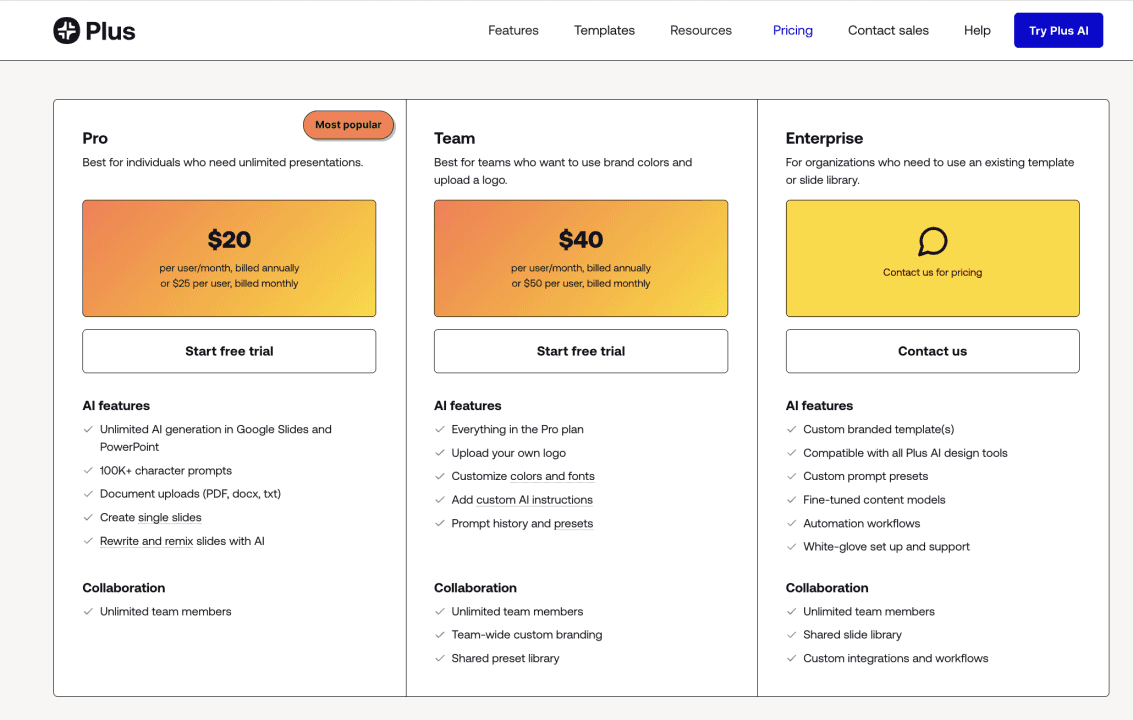Click the Team plan heading

(455, 138)
